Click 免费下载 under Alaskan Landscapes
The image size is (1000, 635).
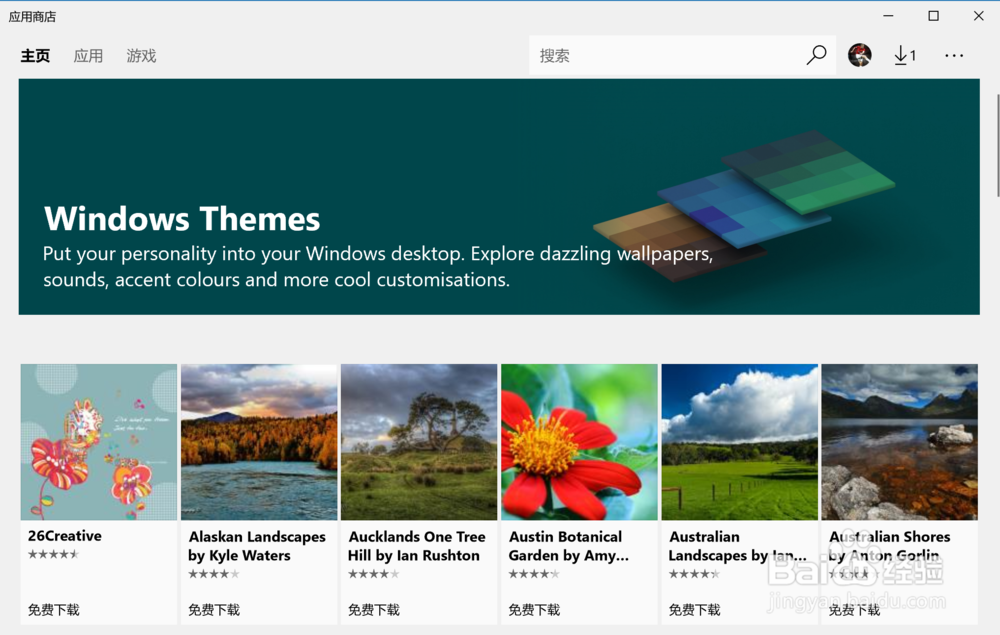click(214, 609)
